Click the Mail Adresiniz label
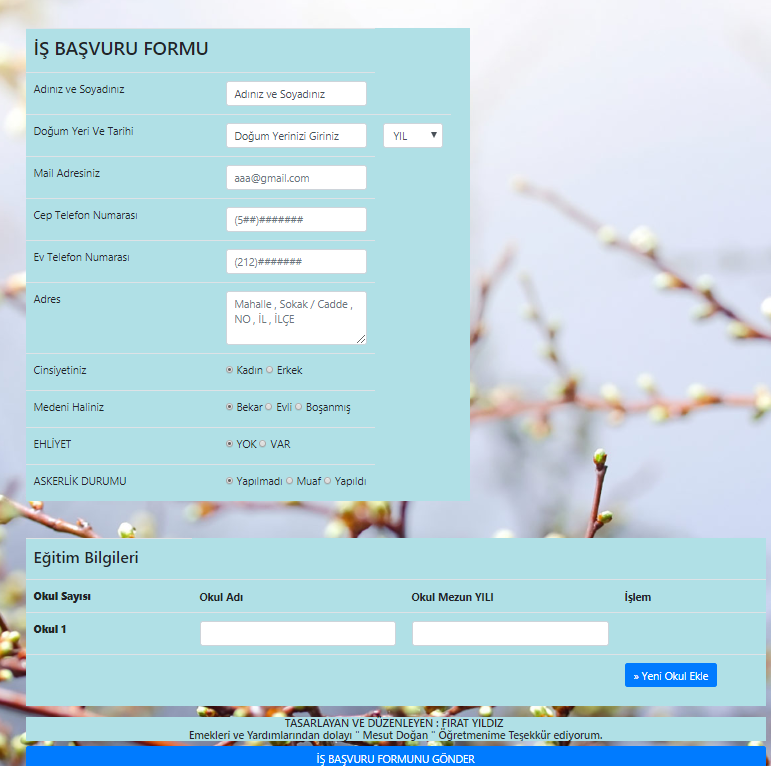This screenshot has width=771, height=766. pyautogui.click(x=67, y=173)
